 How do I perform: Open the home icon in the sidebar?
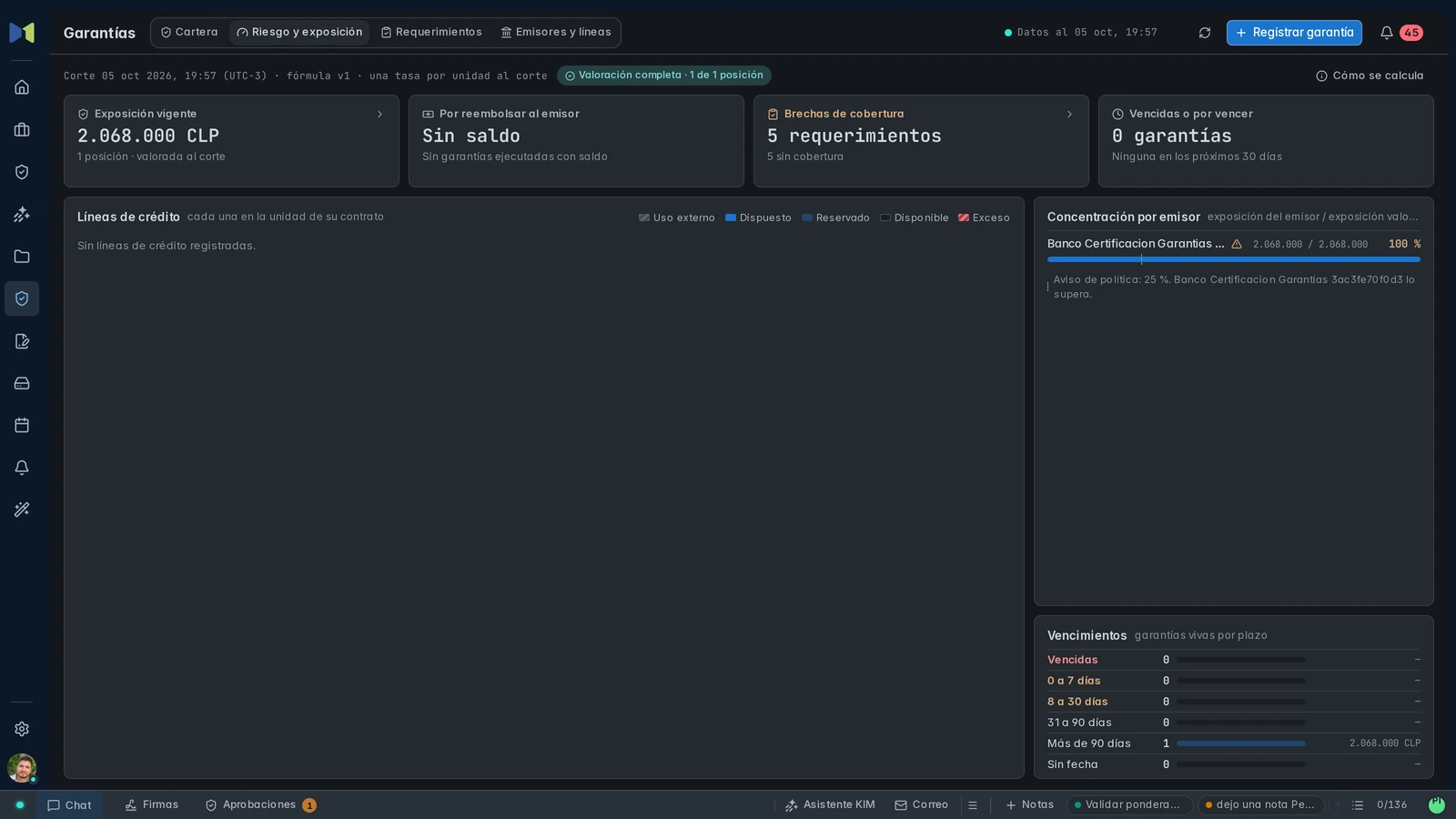tap(22, 87)
